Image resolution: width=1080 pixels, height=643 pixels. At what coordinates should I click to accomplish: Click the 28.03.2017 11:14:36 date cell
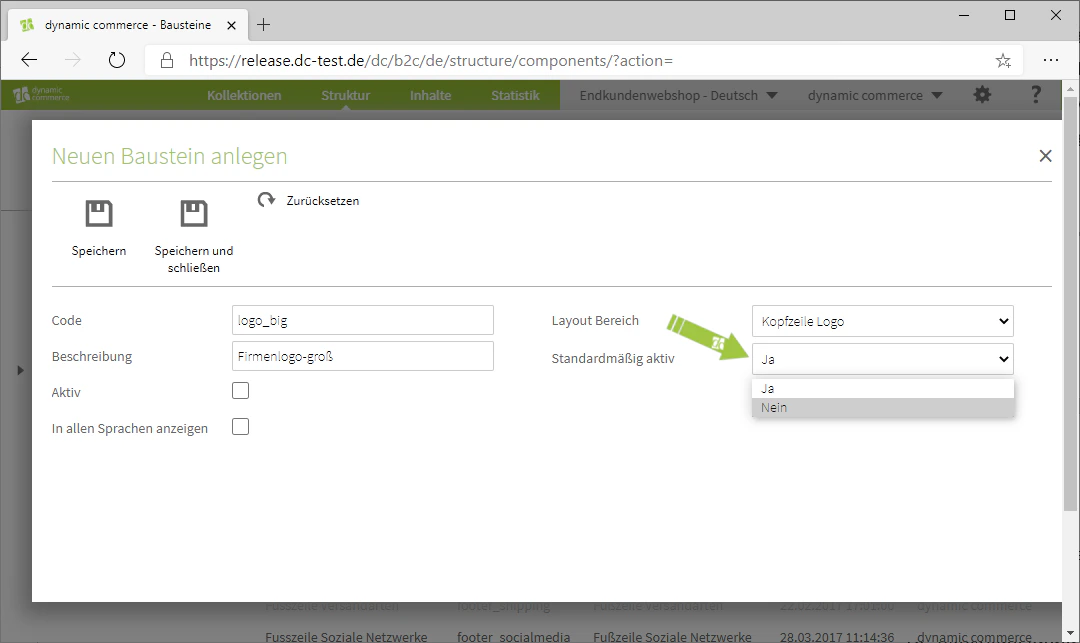click(837, 637)
